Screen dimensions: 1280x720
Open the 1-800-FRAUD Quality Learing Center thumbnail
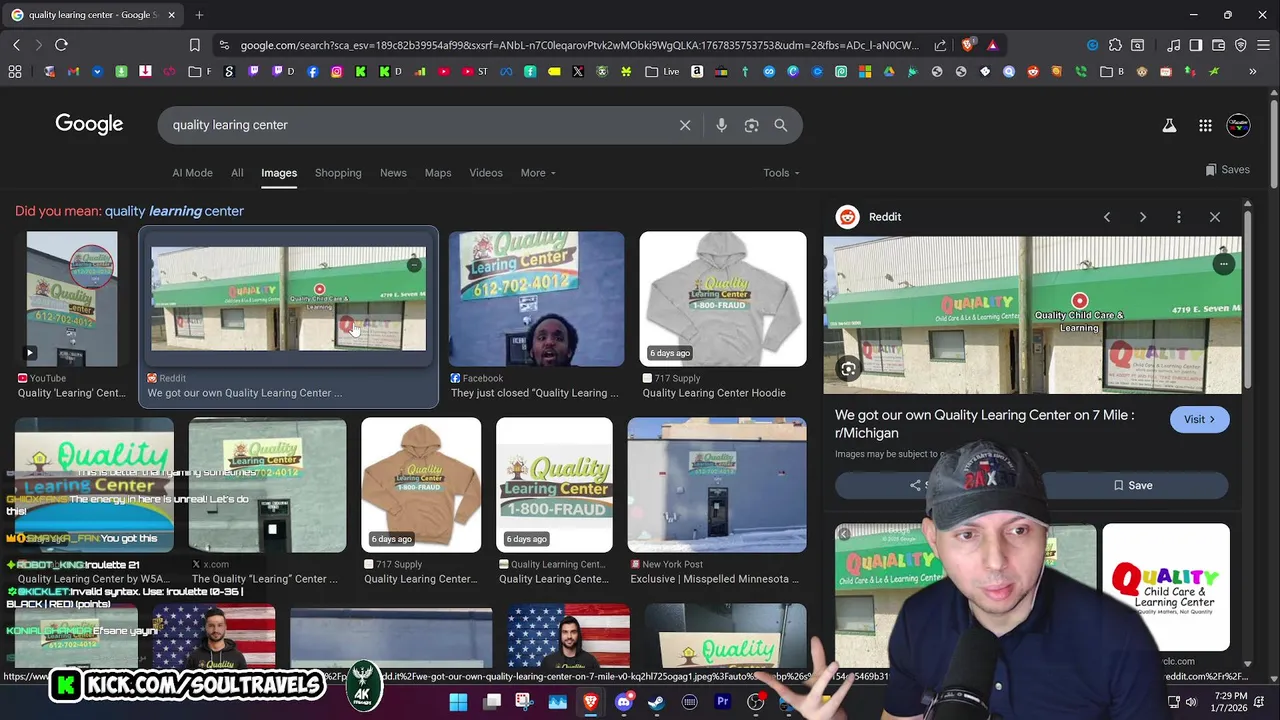point(554,485)
